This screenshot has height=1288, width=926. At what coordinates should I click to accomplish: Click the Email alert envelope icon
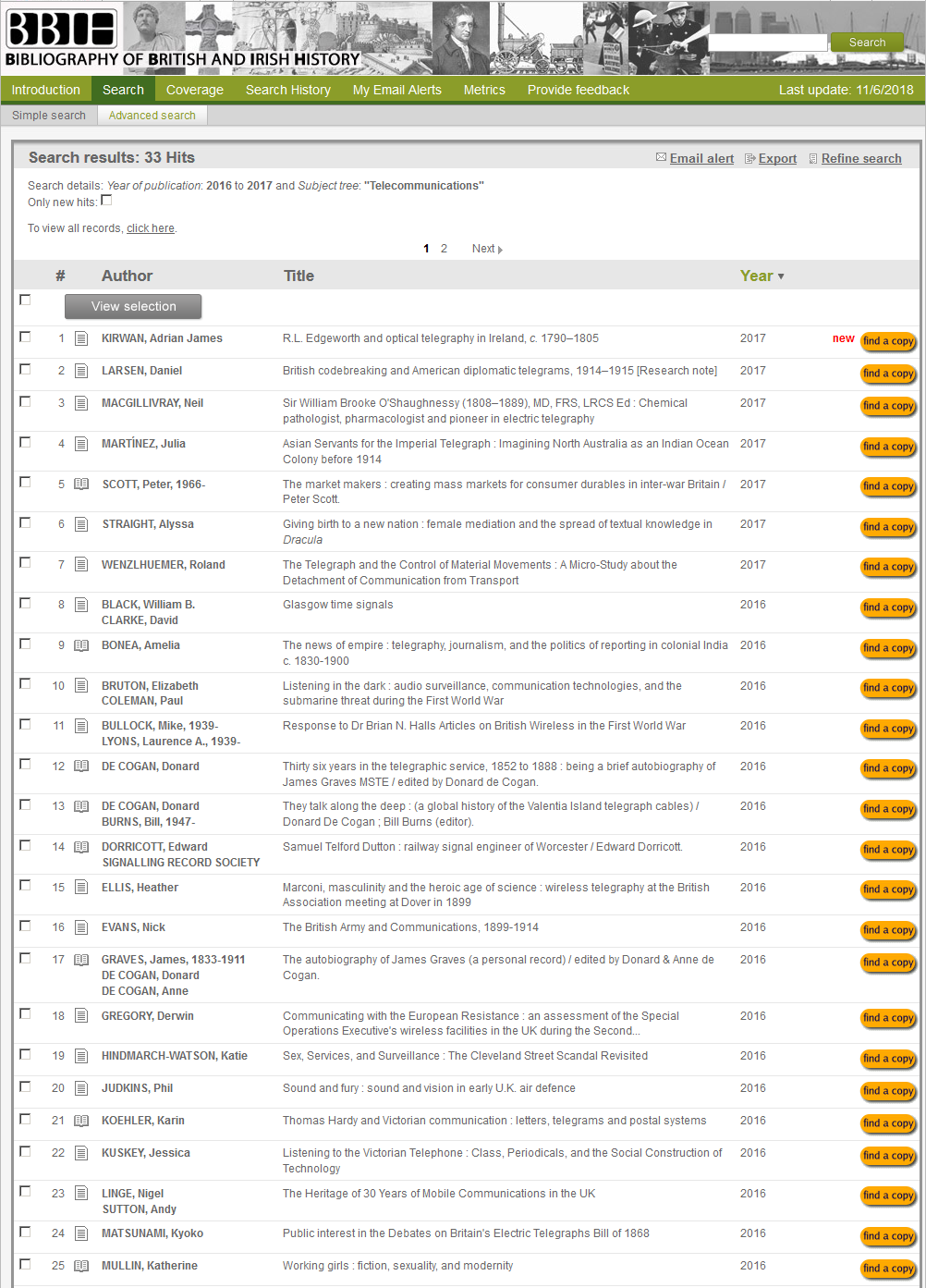coord(661,158)
